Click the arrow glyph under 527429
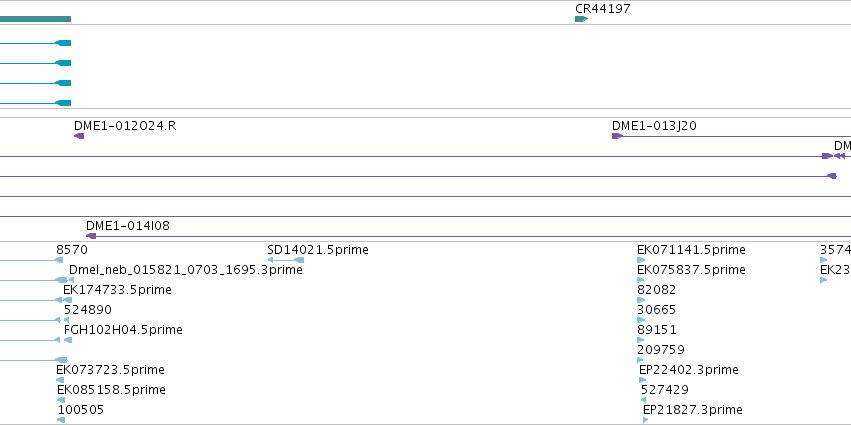Viewport: 851px width, 425px height. (644, 400)
